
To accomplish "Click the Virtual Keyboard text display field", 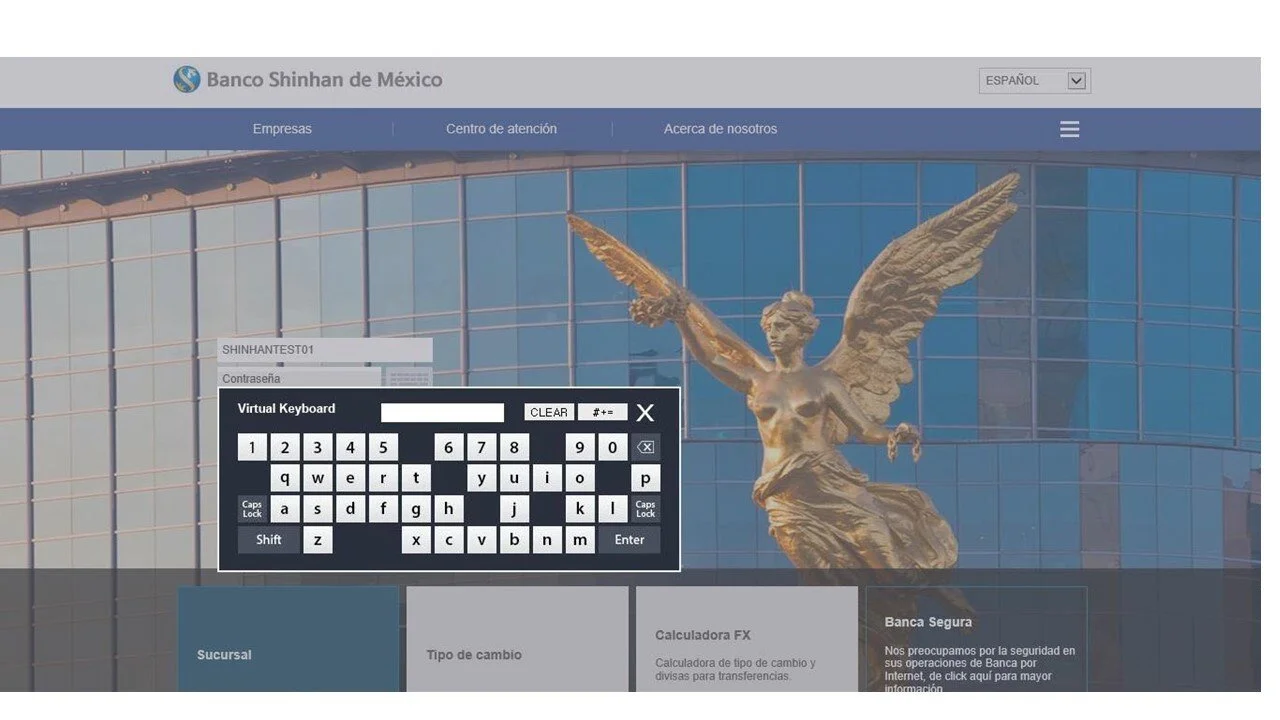I will pyautogui.click(x=443, y=413).
